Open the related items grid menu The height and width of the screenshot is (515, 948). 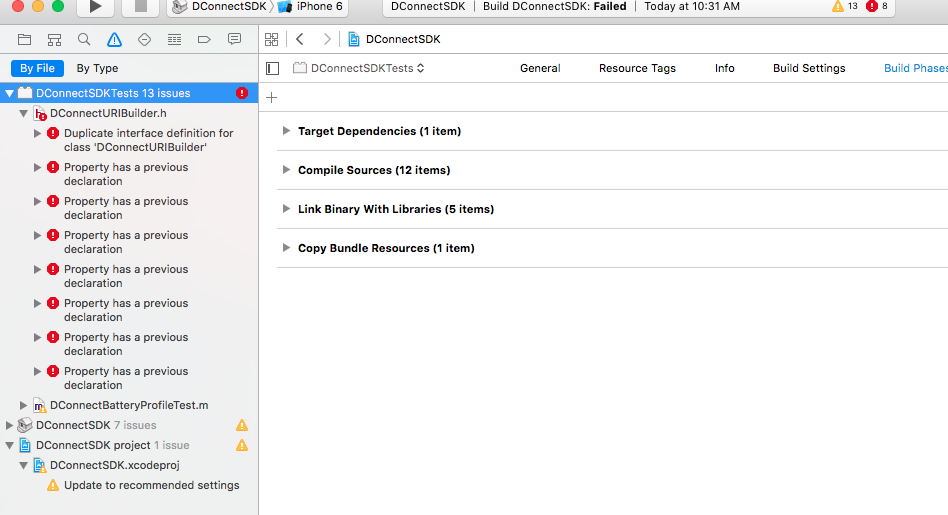271,39
